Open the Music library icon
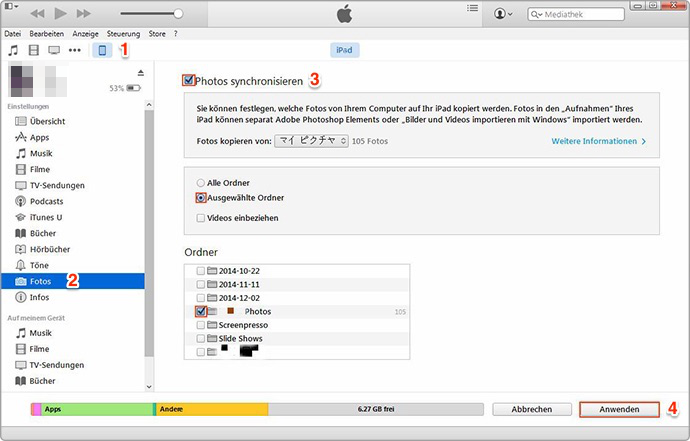Viewport: 690px width, 441px height. click(x=13, y=50)
